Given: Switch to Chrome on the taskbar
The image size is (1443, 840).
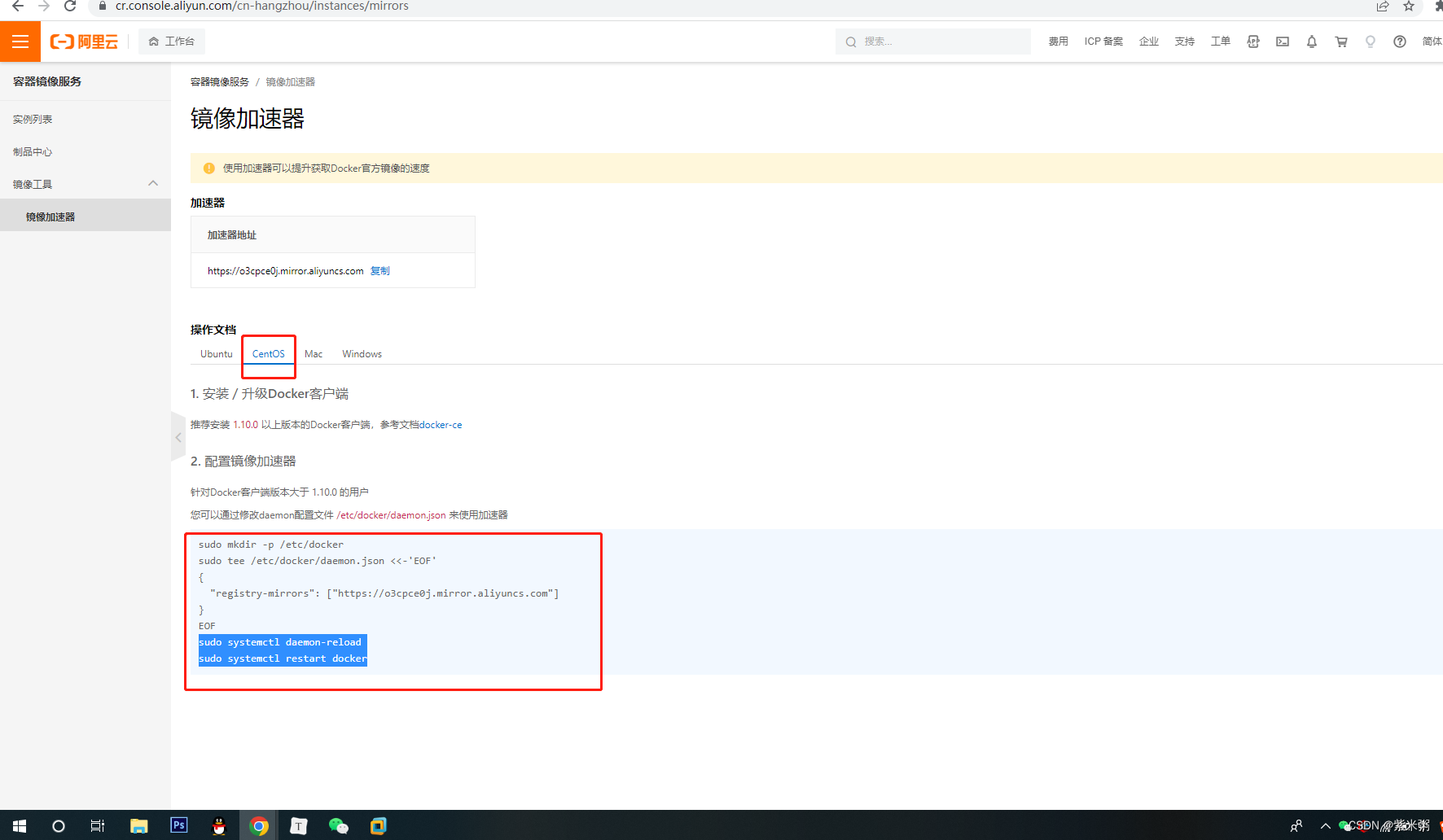Looking at the screenshot, I should 259,826.
